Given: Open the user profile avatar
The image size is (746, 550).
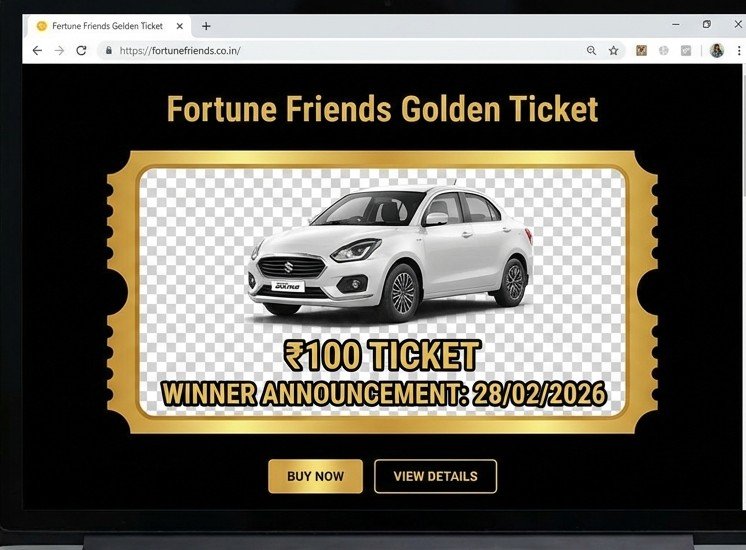Looking at the screenshot, I should 717,50.
